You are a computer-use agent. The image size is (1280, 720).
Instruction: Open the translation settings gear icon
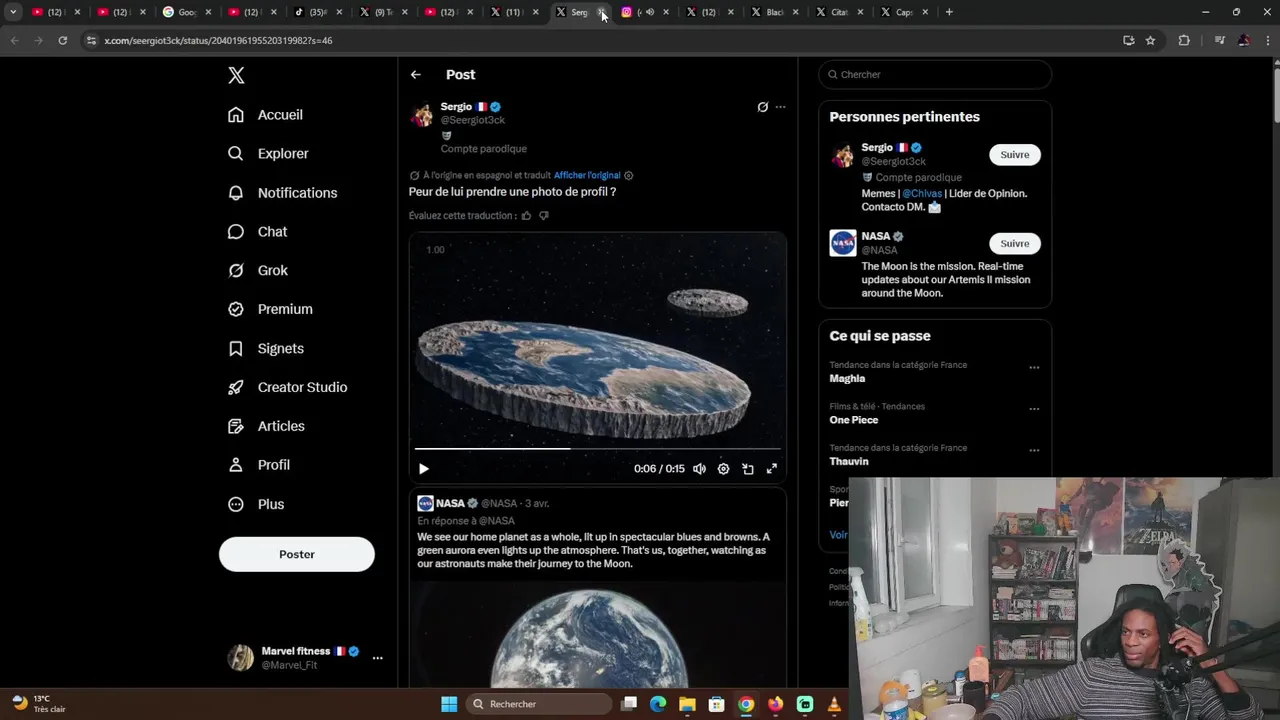(628, 175)
